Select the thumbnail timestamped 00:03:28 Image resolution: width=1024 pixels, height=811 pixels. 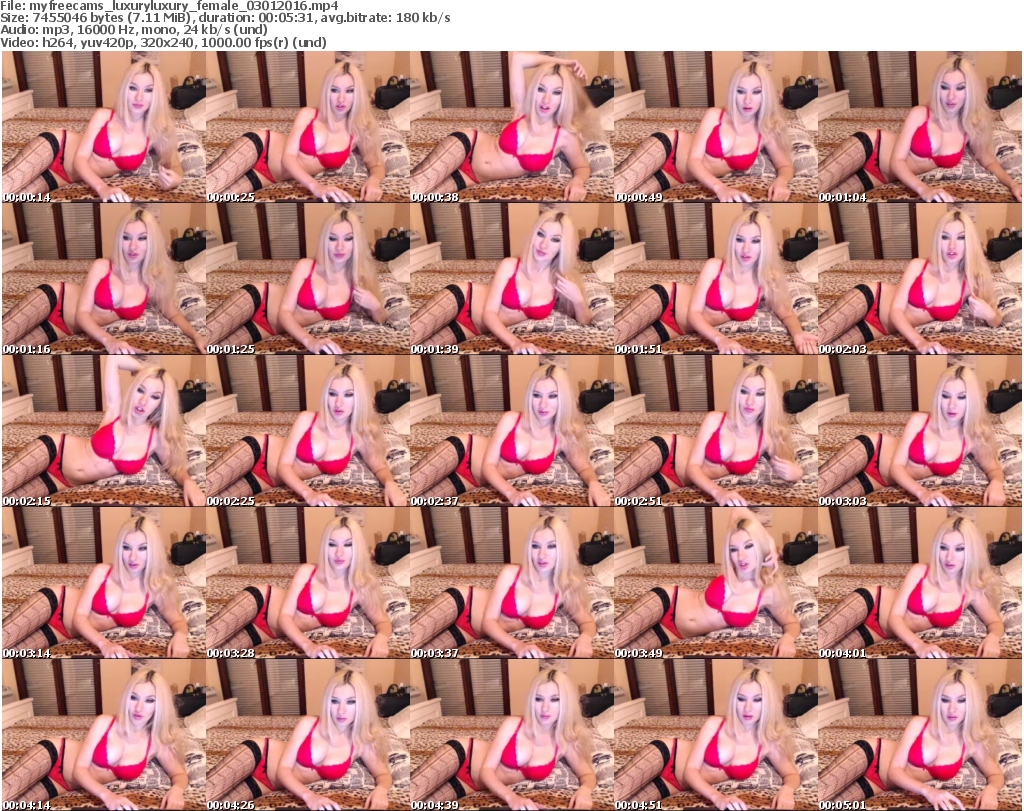tap(308, 583)
